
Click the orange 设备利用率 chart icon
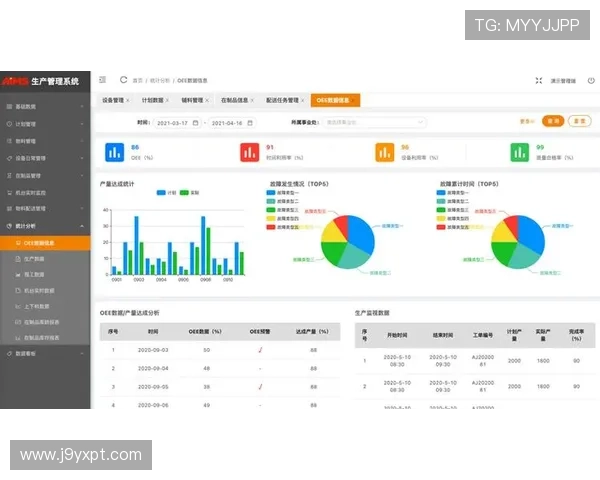[384, 152]
